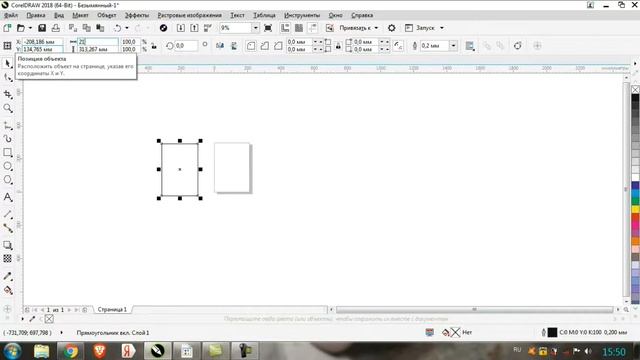Click the Convert to Curves icon
640x360 pixels.
click(518, 46)
